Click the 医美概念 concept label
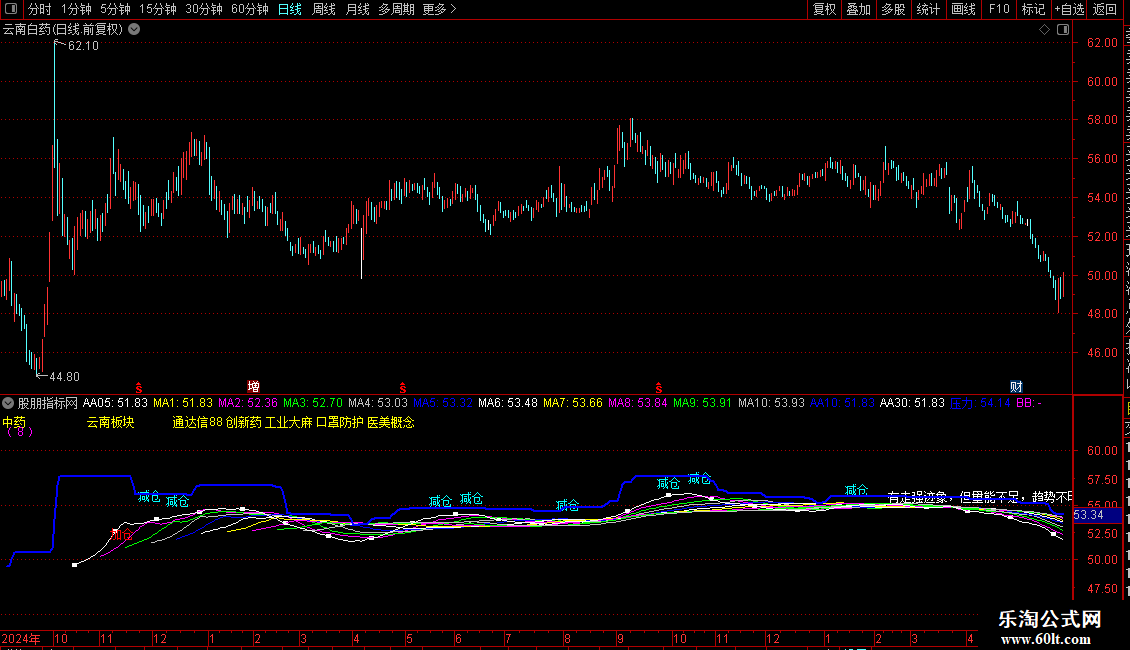This screenshot has height=650, width=1130. click(391, 422)
